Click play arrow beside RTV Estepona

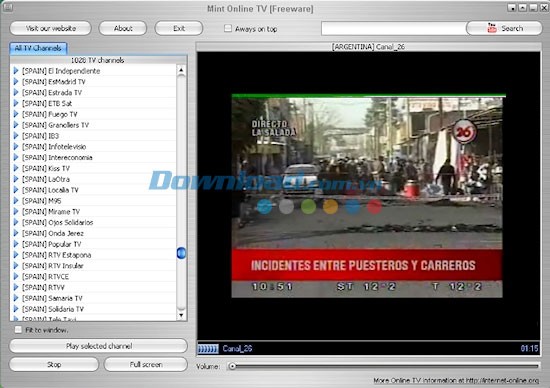[16, 255]
